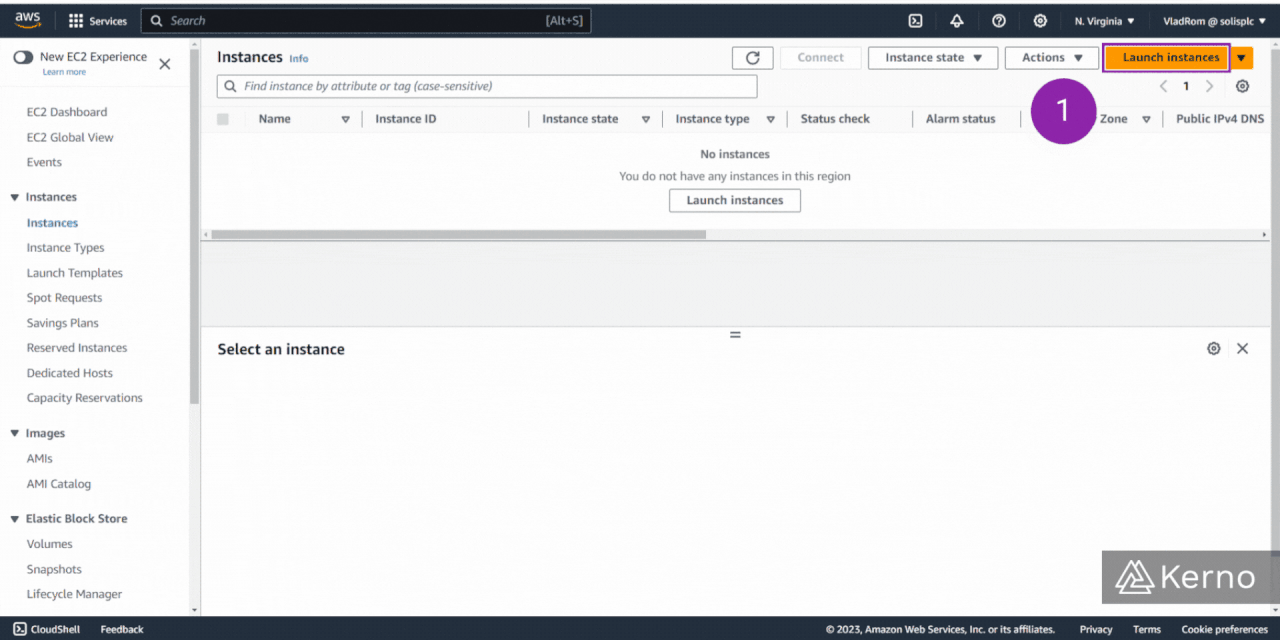Open the Launch instances dropdown arrow
Viewport: 1280px width, 640px height.
pyautogui.click(x=1241, y=58)
